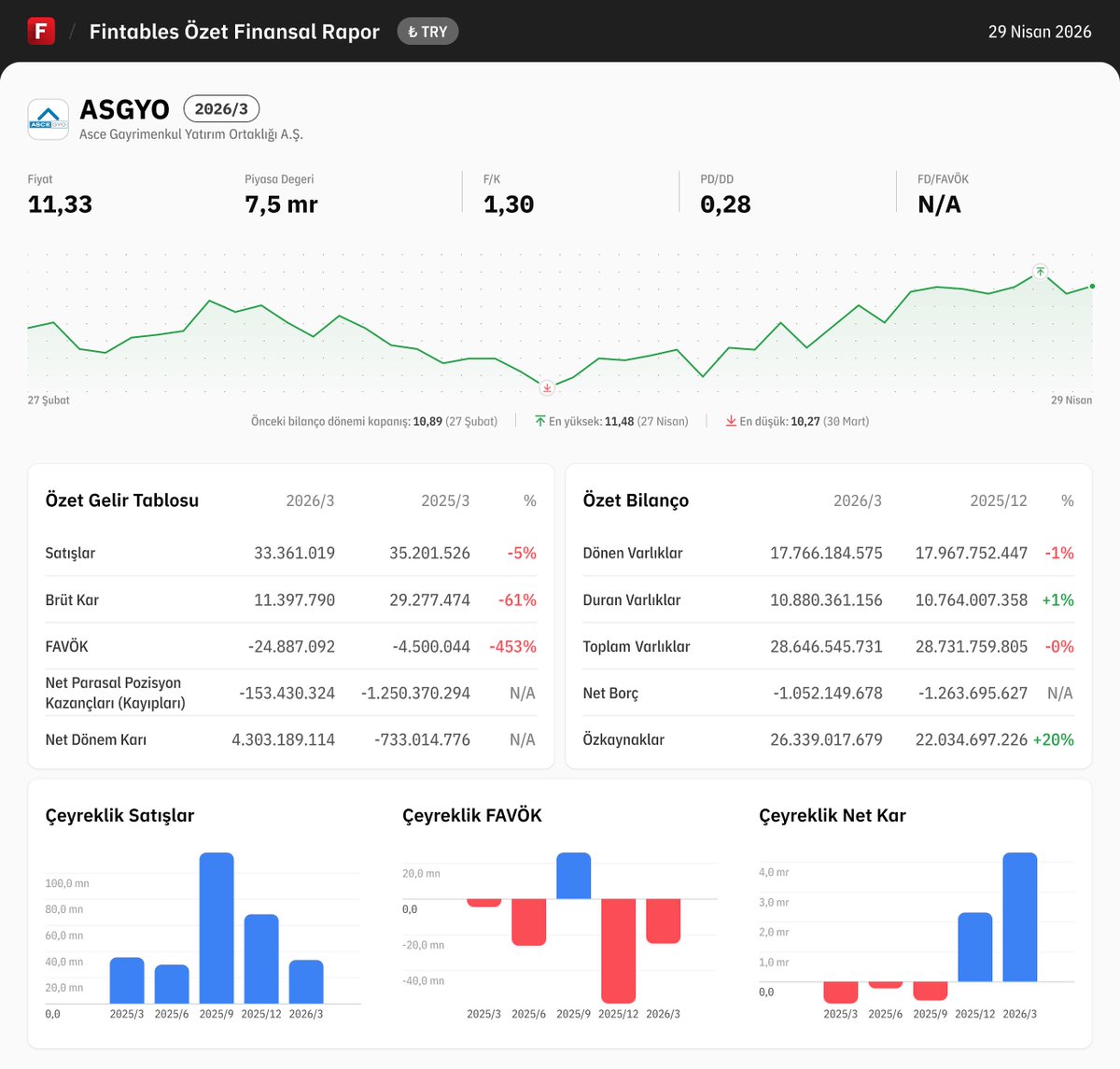Click the 2025/9 bar in Çeyreklik Satışlar
The image size is (1120, 1069).
coord(217,928)
